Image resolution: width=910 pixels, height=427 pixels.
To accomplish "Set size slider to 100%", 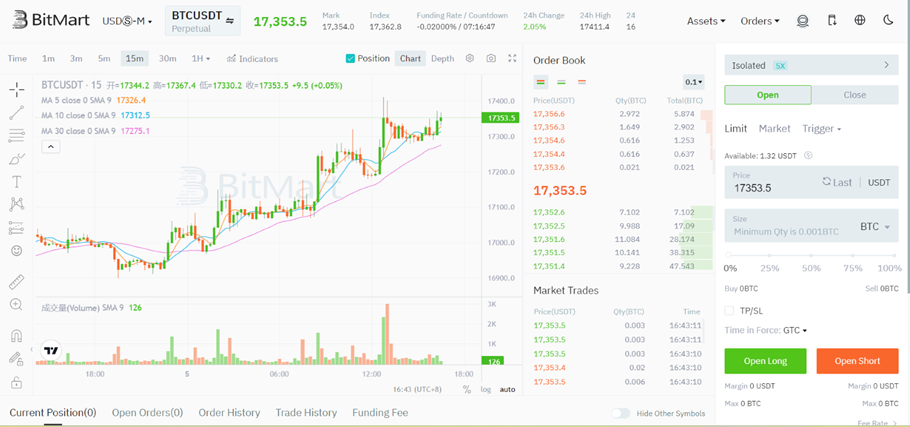I will tap(895, 255).
